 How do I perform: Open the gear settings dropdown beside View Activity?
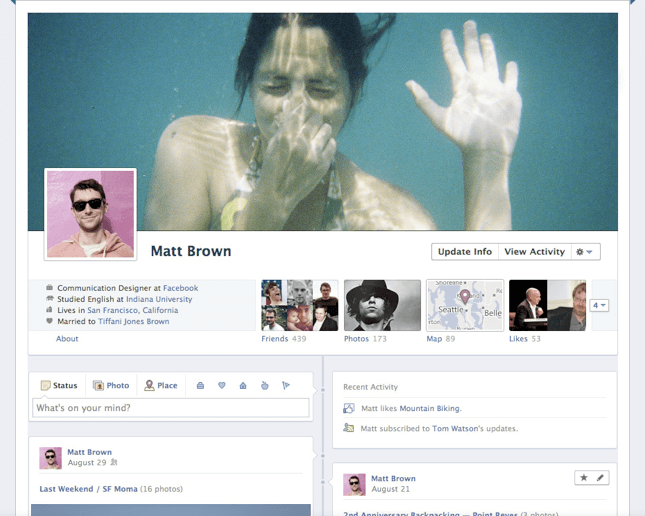[x=585, y=252]
